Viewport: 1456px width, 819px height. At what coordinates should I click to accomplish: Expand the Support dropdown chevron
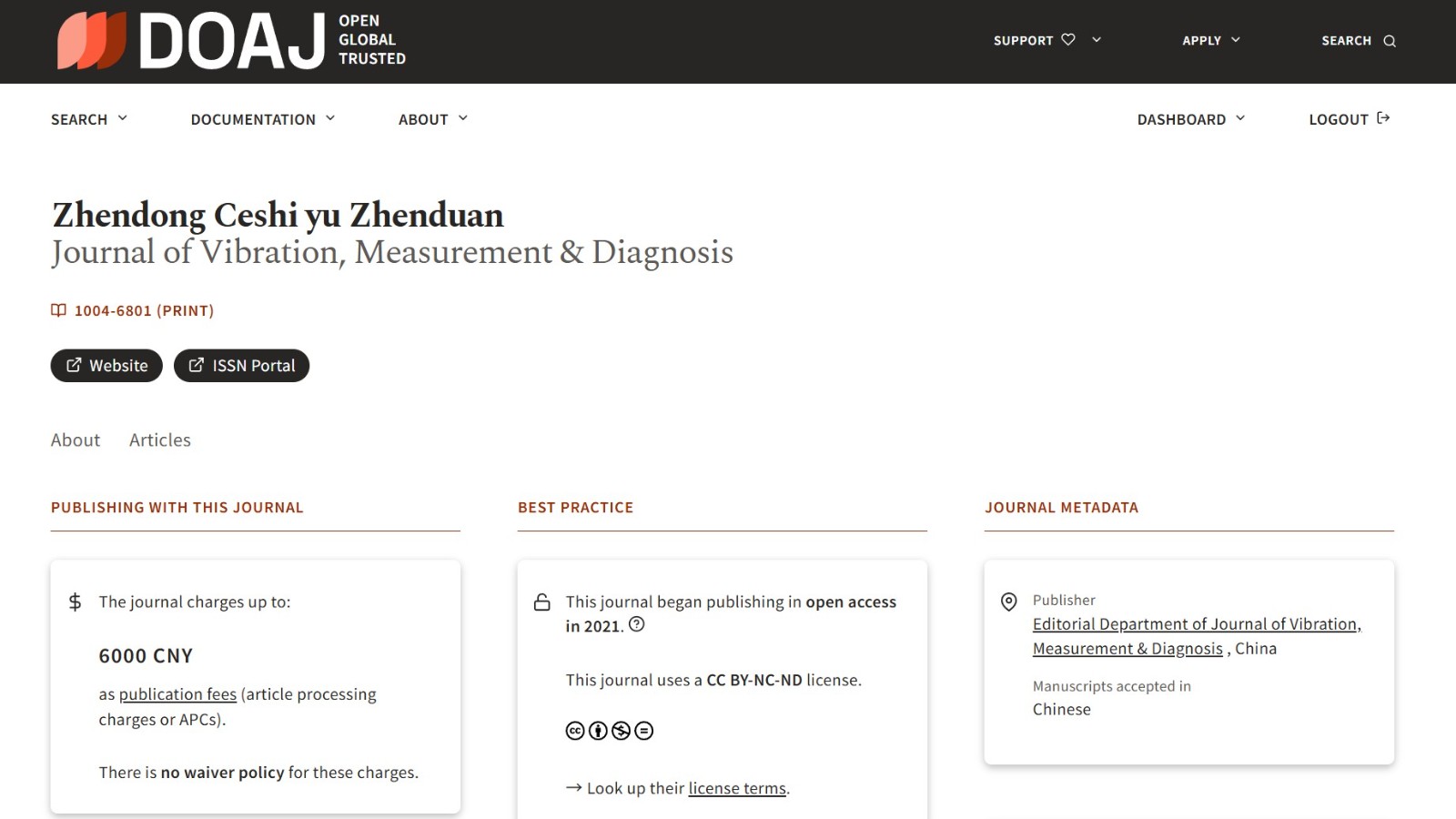click(1097, 40)
